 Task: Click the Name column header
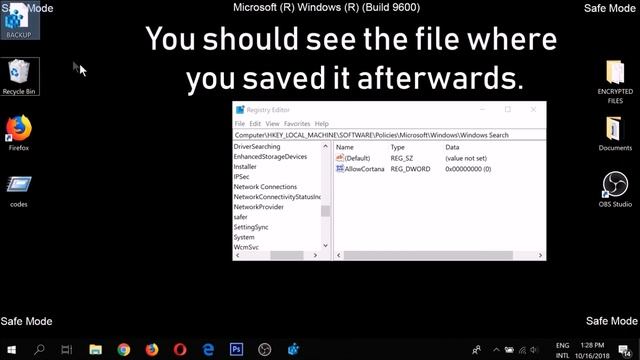tap(344, 147)
